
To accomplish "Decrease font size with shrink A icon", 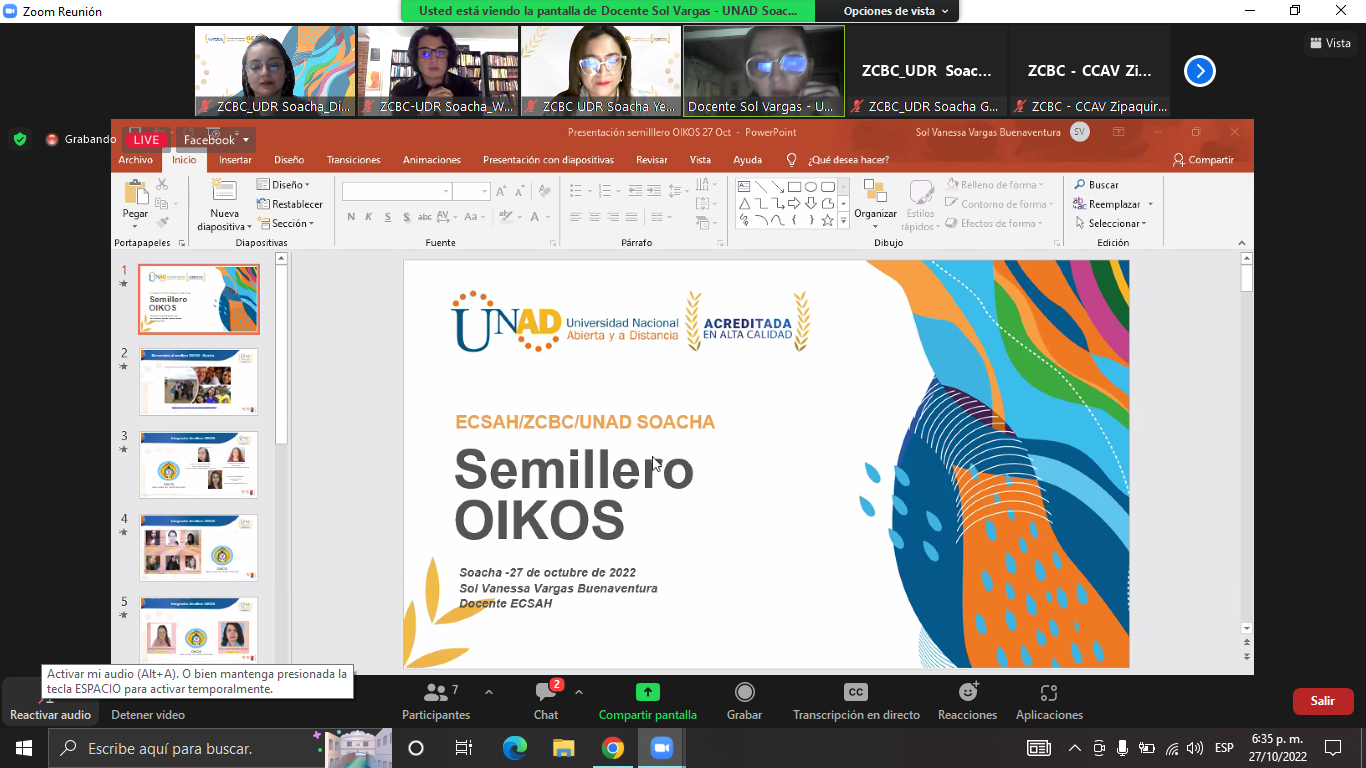I will (x=520, y=191).
